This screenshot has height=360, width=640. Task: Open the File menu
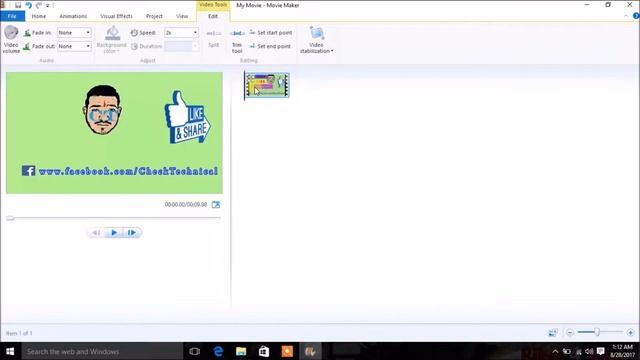[x=12, y=16]
